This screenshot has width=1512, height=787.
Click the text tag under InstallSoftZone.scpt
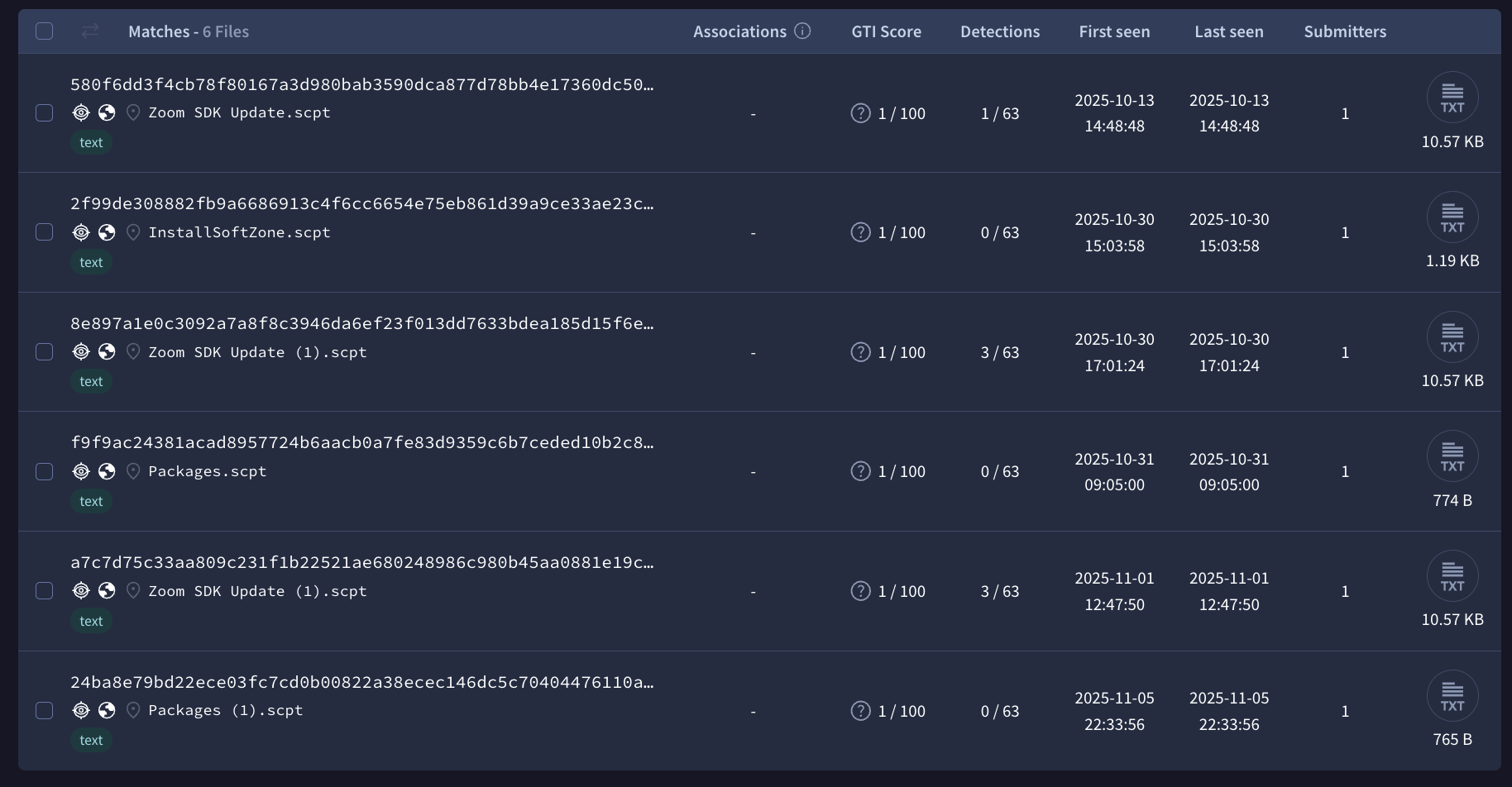(x=91, y=262)
